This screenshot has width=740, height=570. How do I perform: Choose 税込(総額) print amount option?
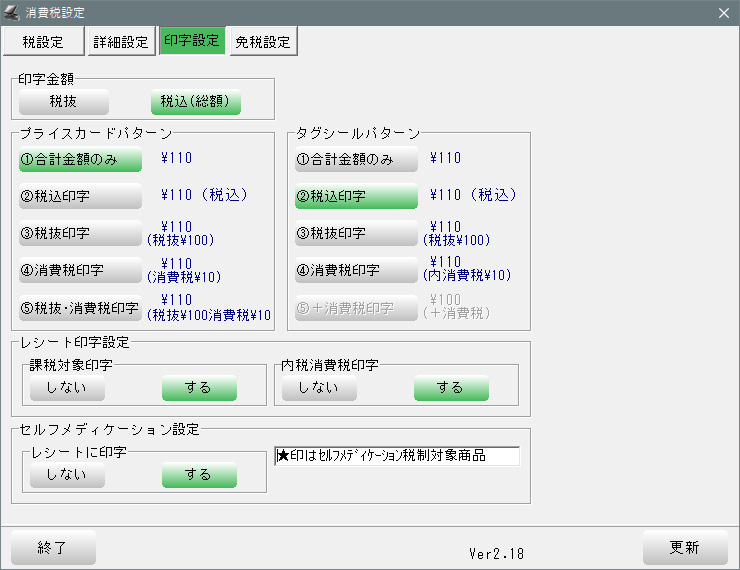pyautogui.click(x=196, y=102)
